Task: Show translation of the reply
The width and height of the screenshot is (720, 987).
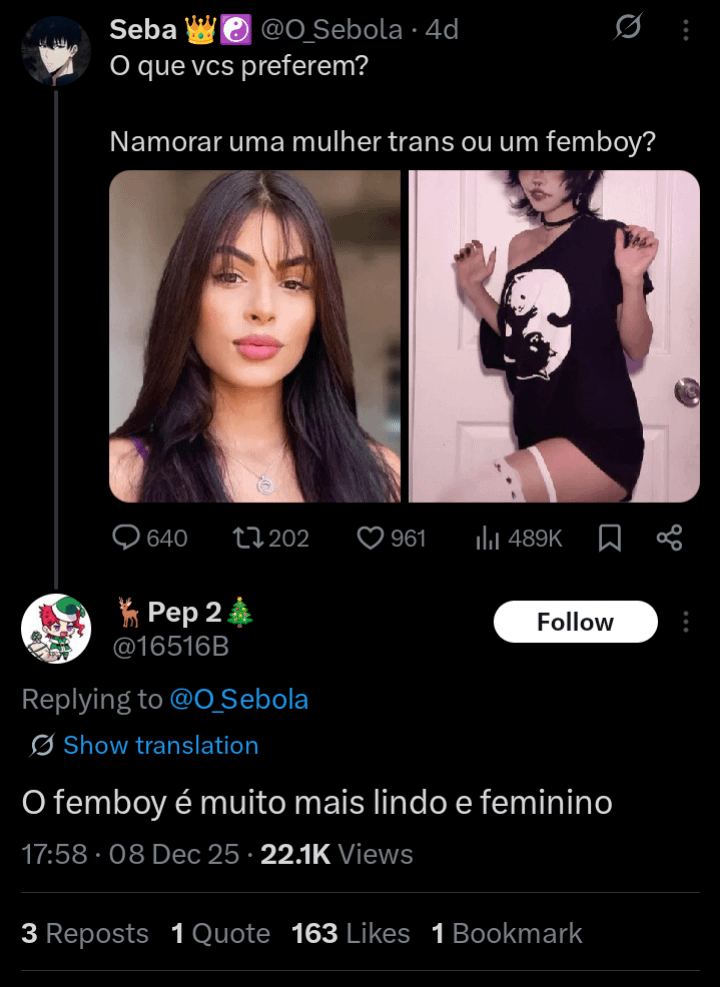Action: (x=160, y=745)
